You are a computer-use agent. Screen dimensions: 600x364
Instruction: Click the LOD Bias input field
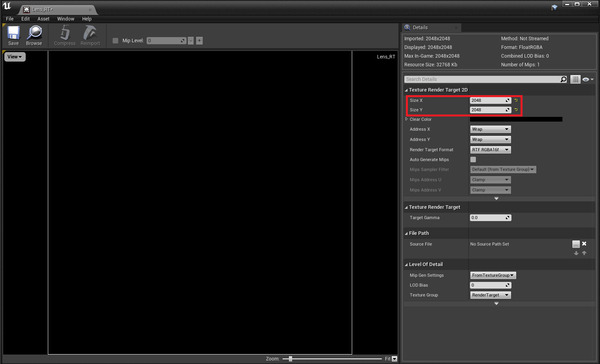(490, 285)
